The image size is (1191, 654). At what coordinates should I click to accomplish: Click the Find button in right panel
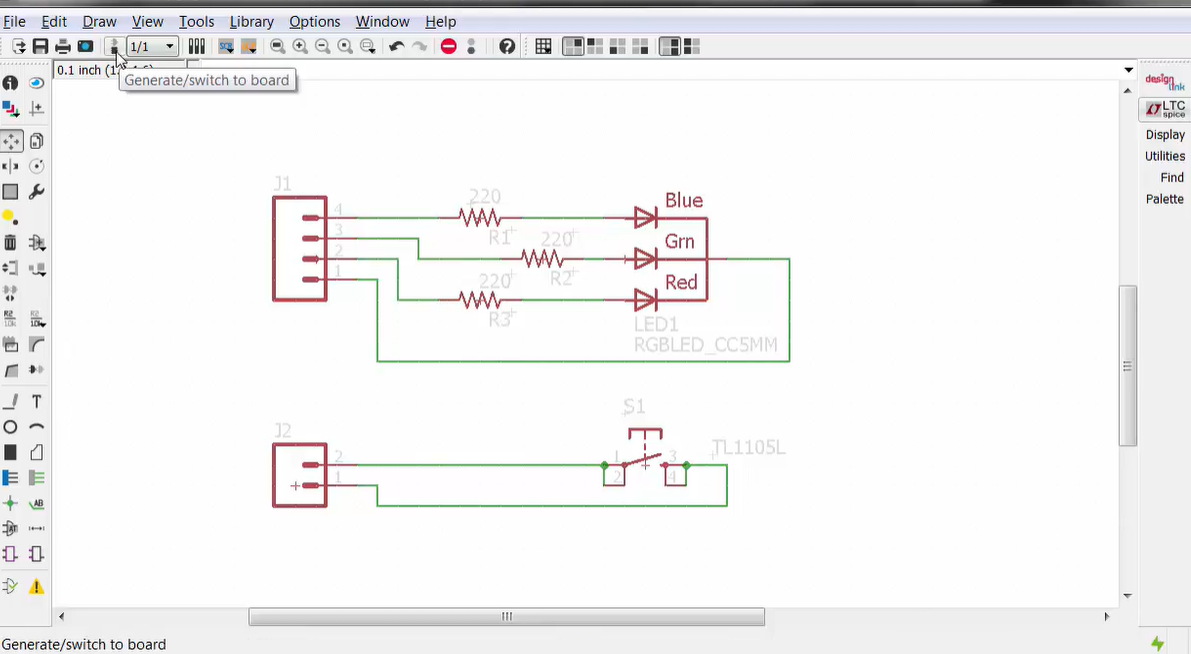1172,177
